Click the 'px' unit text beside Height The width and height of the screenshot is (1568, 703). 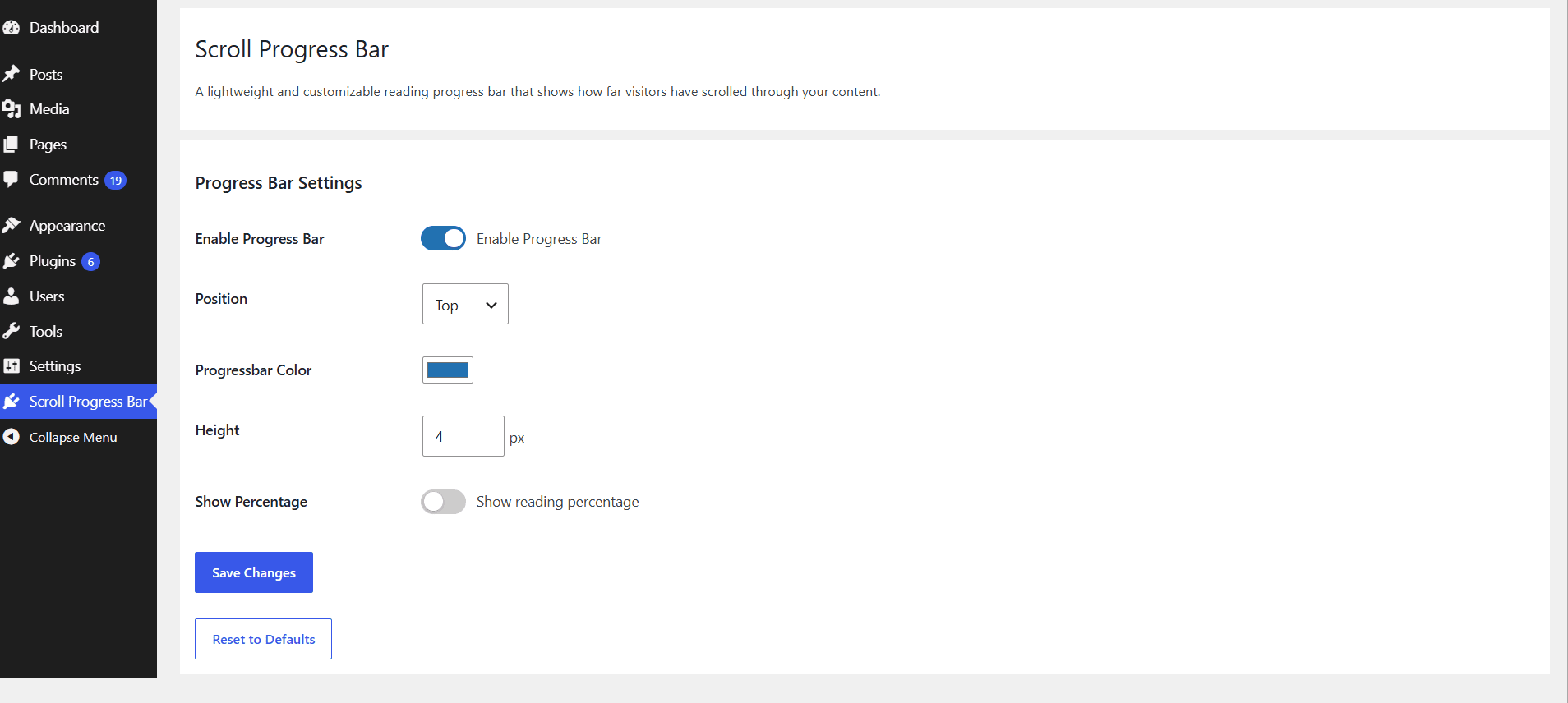(517, 439)
